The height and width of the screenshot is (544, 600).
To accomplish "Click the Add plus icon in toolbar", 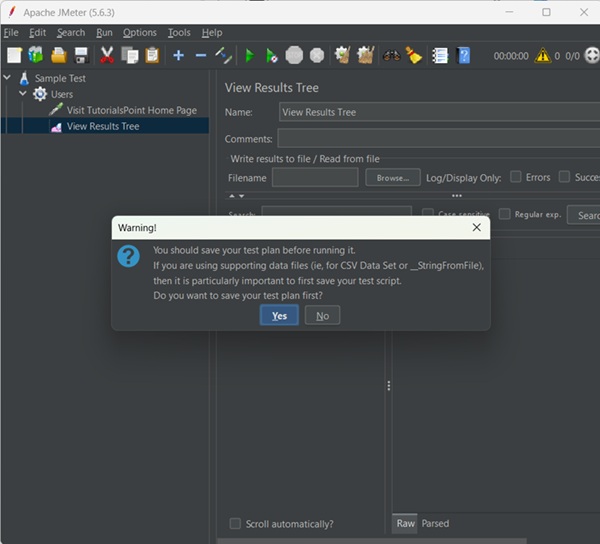I will (x=178, y=55).
